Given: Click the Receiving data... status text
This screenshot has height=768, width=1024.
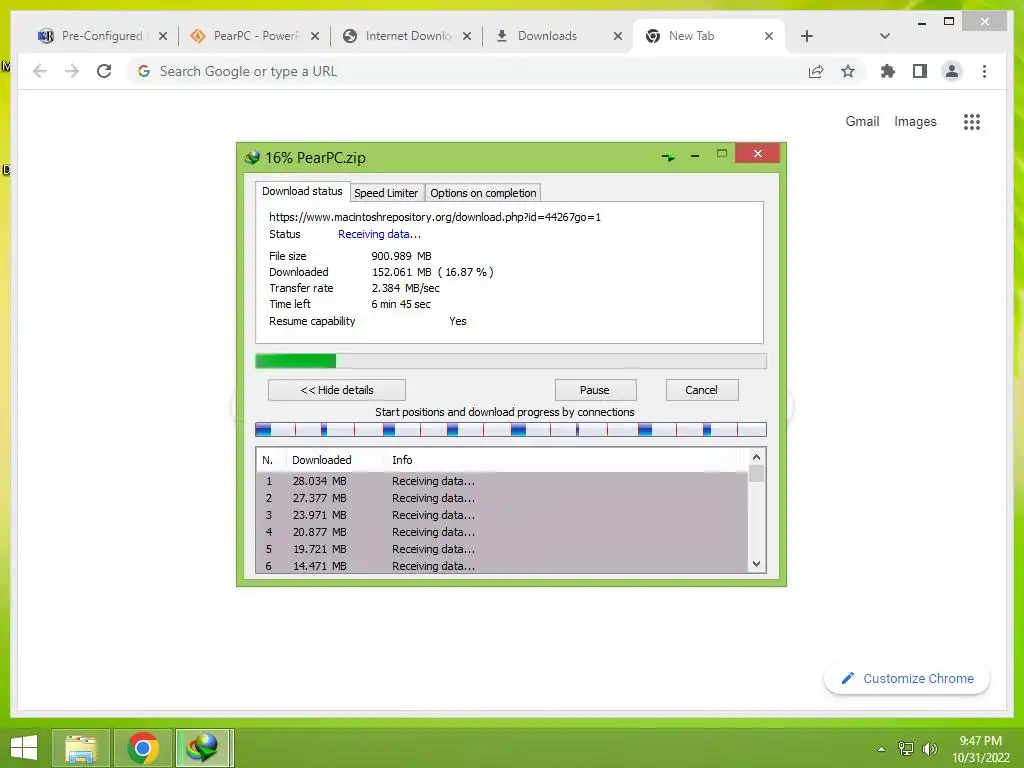Looking at the screenshot, I should tap(379, 234).
